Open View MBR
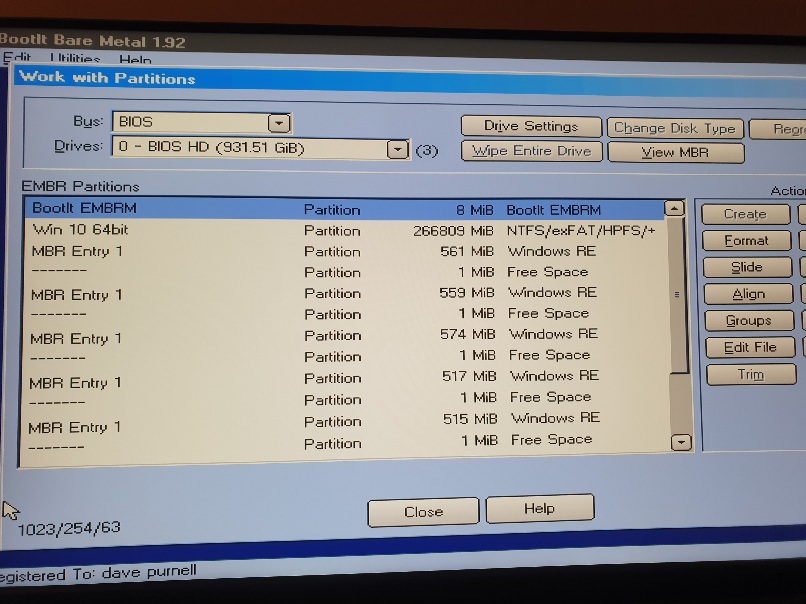Screen dimensions: 806x604 pyautogui.click(x=675, y=153)
